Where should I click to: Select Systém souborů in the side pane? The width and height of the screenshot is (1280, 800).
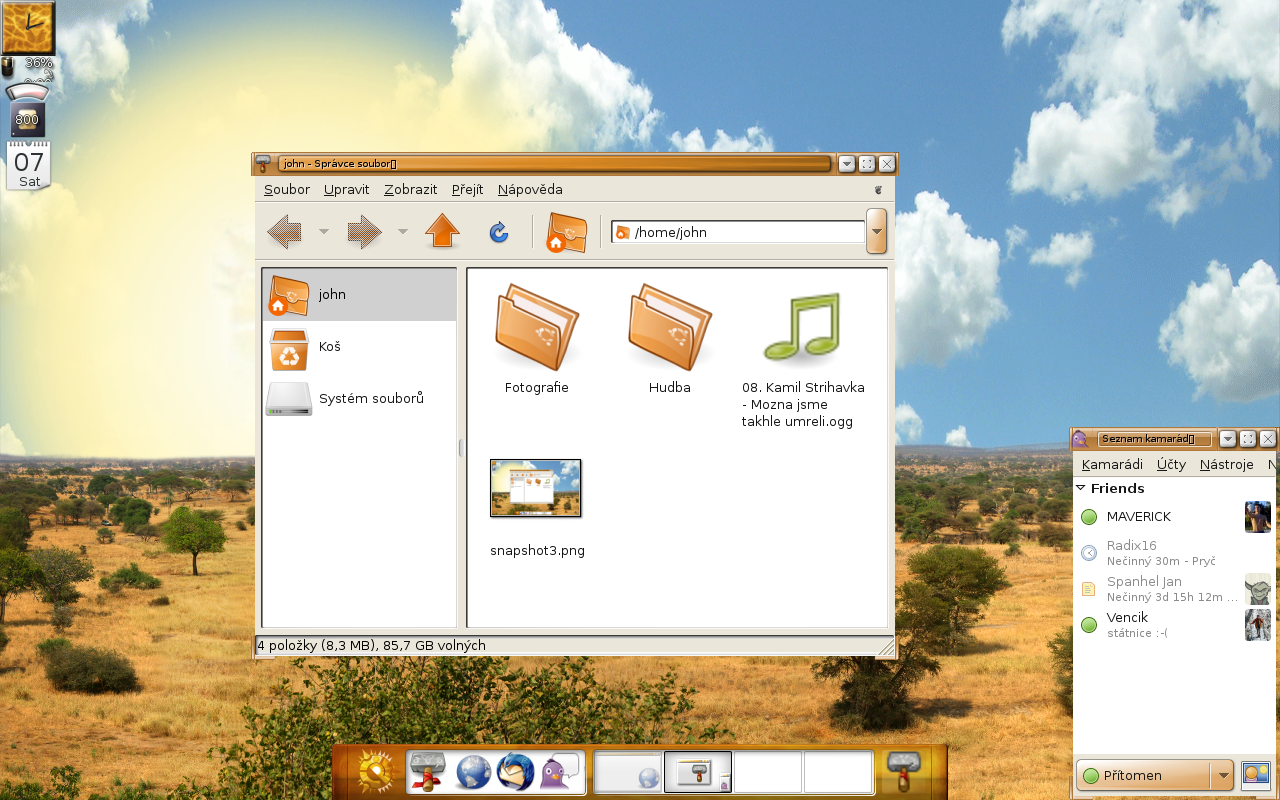359,398
